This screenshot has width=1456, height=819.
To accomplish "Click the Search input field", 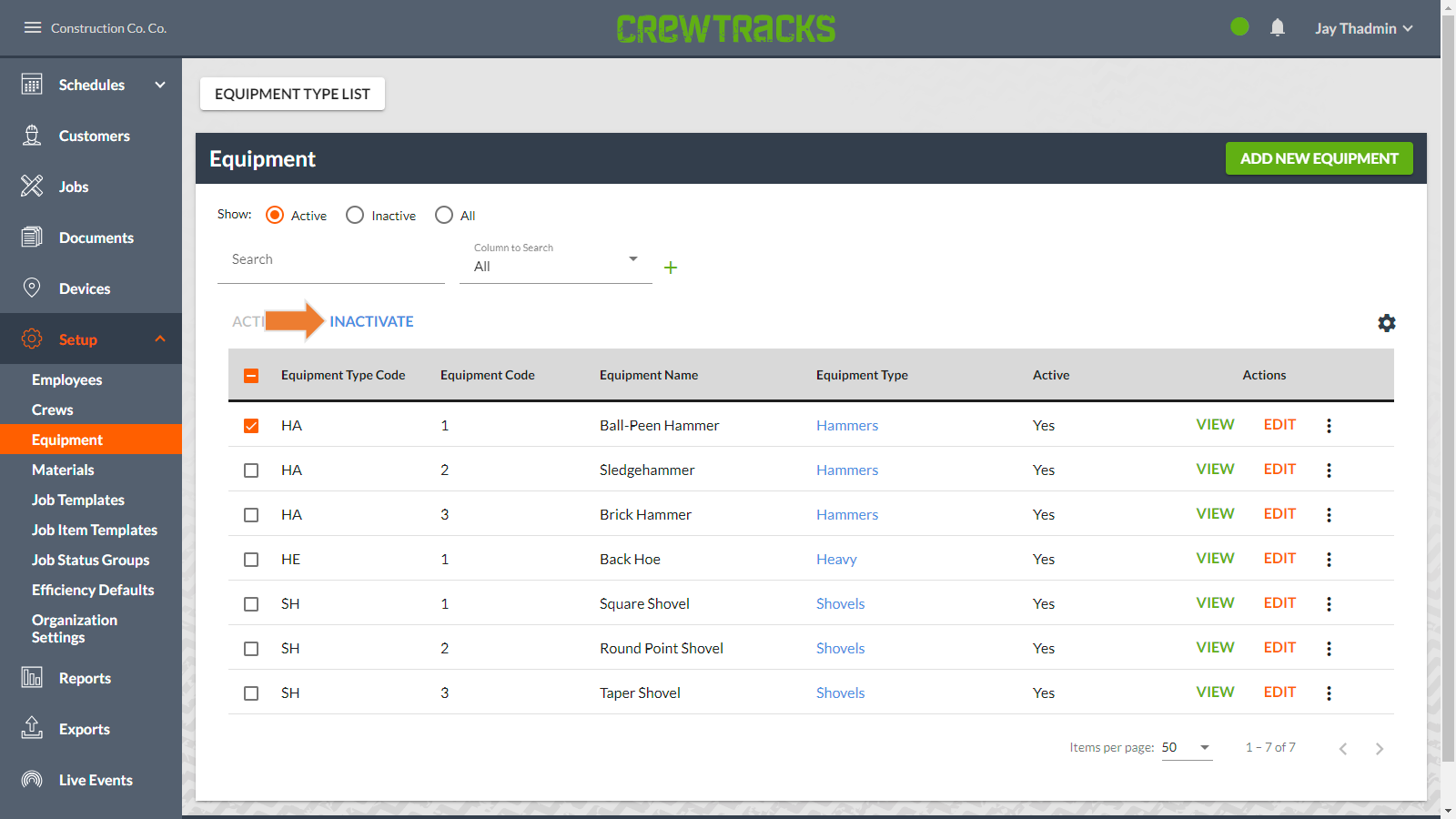I will tap(331, 260).
